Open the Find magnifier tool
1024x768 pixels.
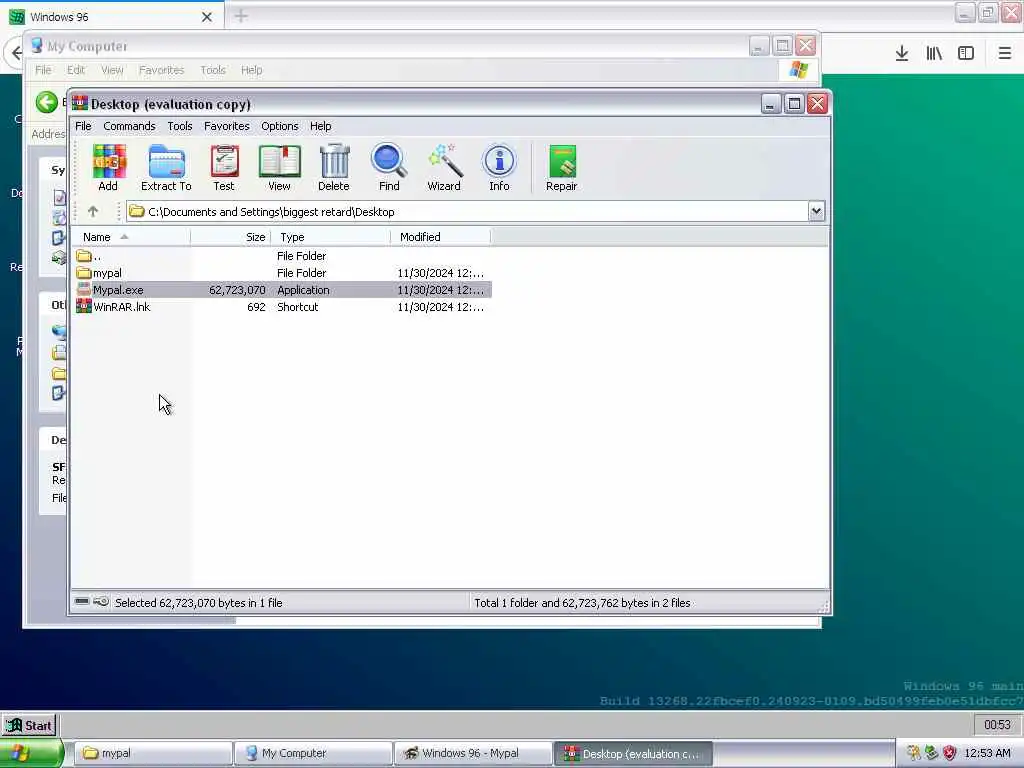pos(389,167)
